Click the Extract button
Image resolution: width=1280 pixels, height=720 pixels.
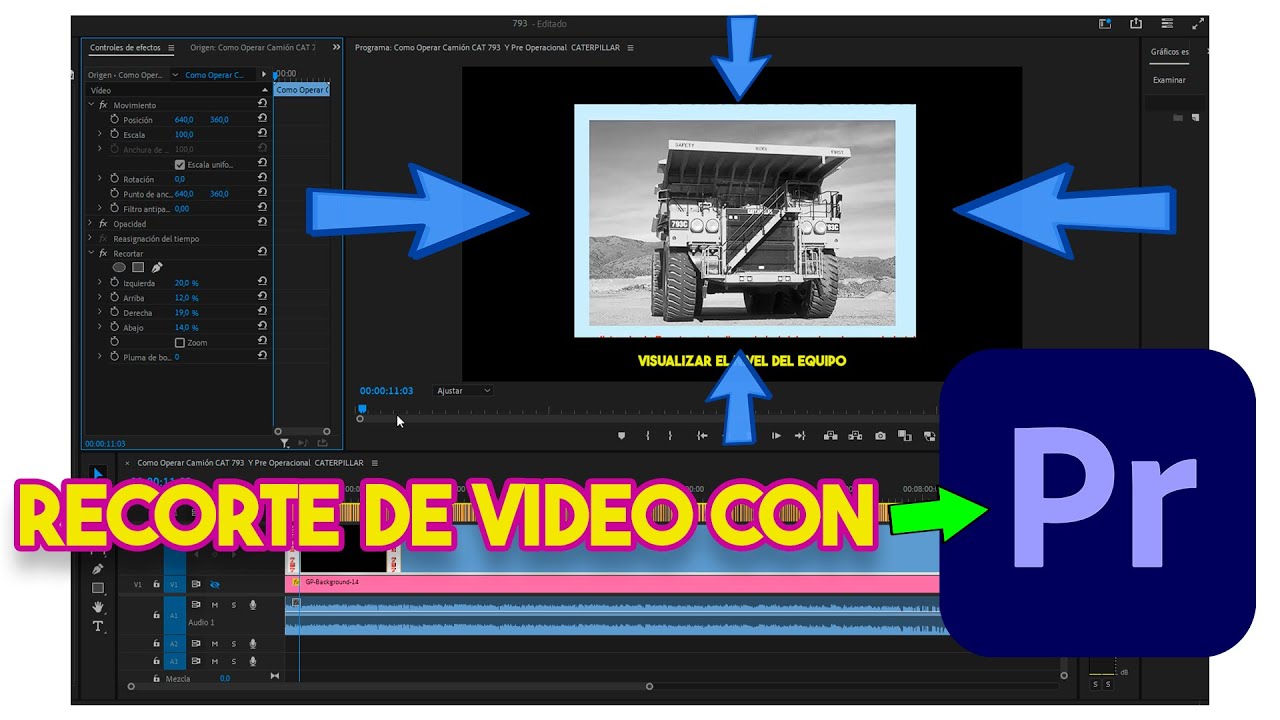(x=855, y=436)
